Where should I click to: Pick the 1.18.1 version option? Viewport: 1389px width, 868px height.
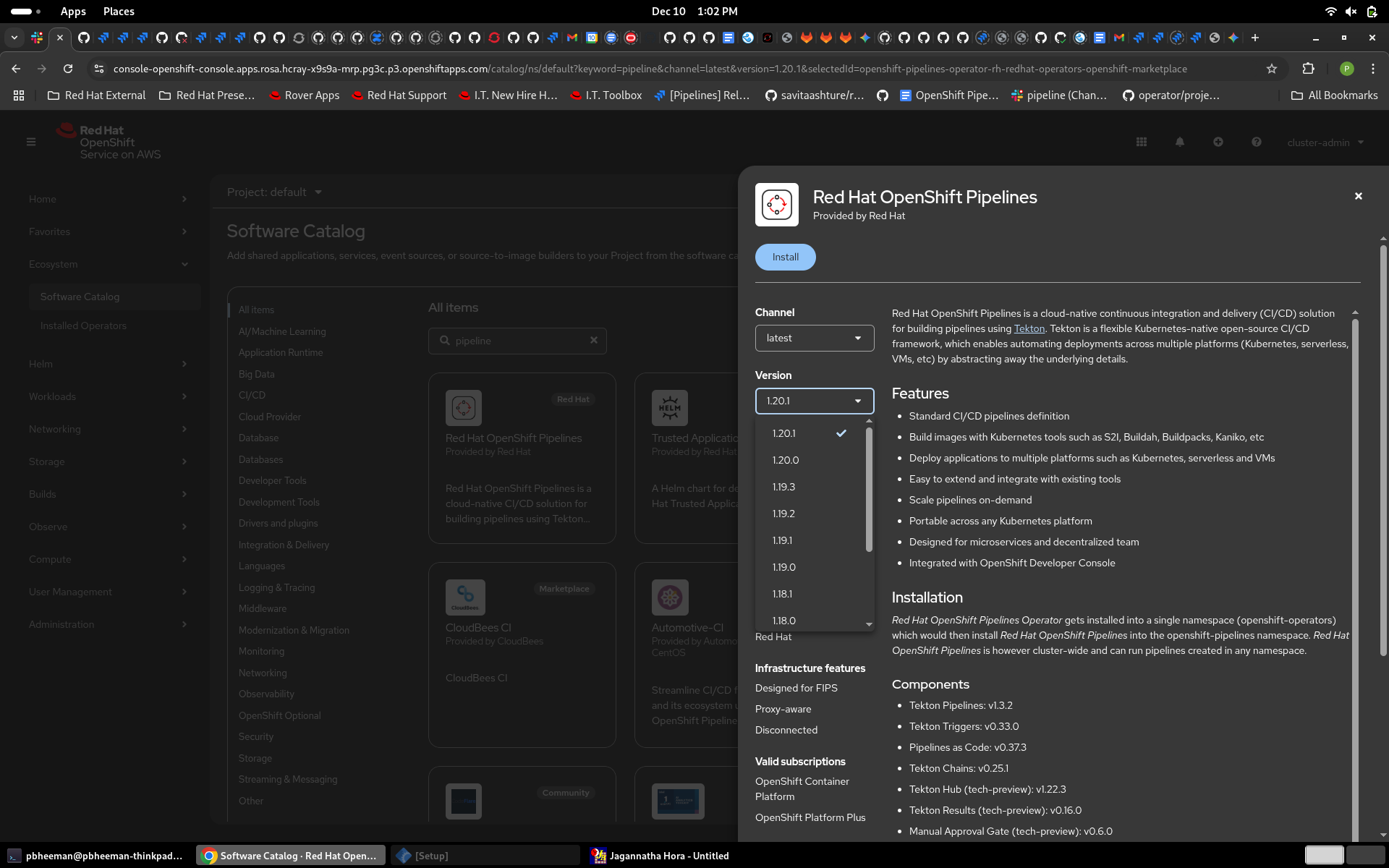[782, 594]
